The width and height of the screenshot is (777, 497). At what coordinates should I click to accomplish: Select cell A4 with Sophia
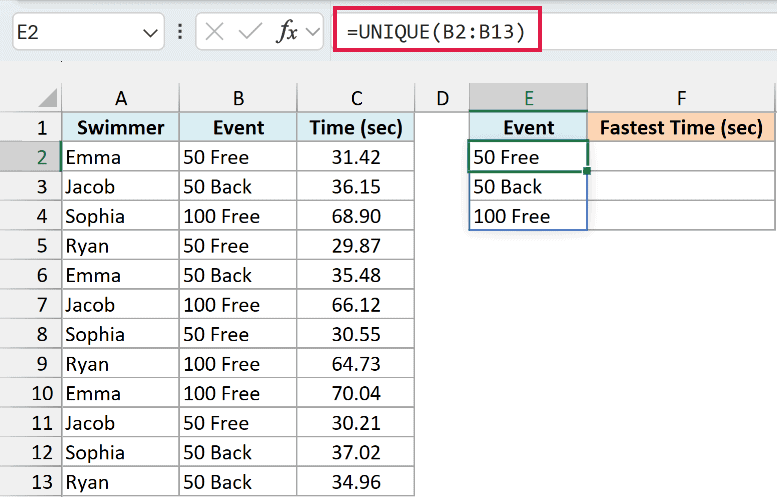click(120, 216)
